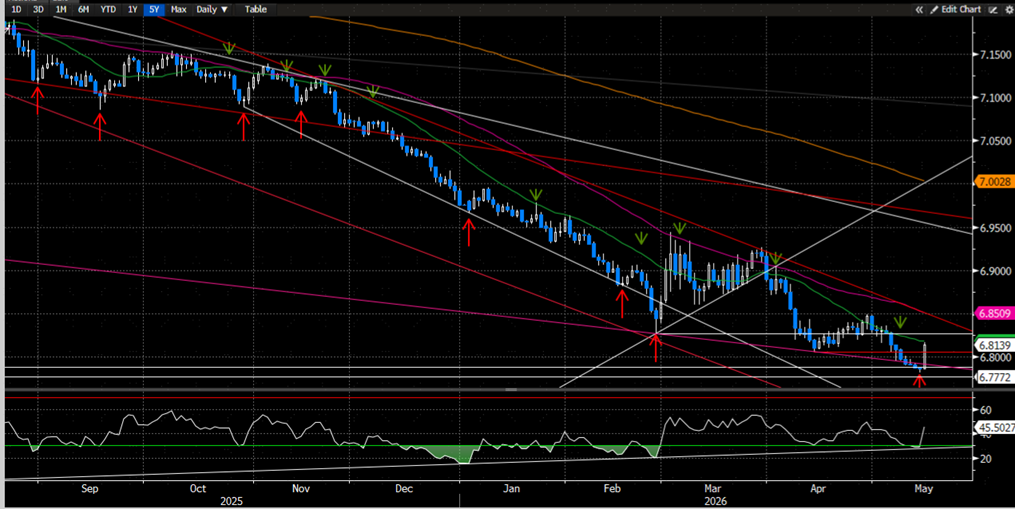The height and width of the screenshot is (509, 1015).
Task: Open chart settings gear icon
Action: point(1009,10)
